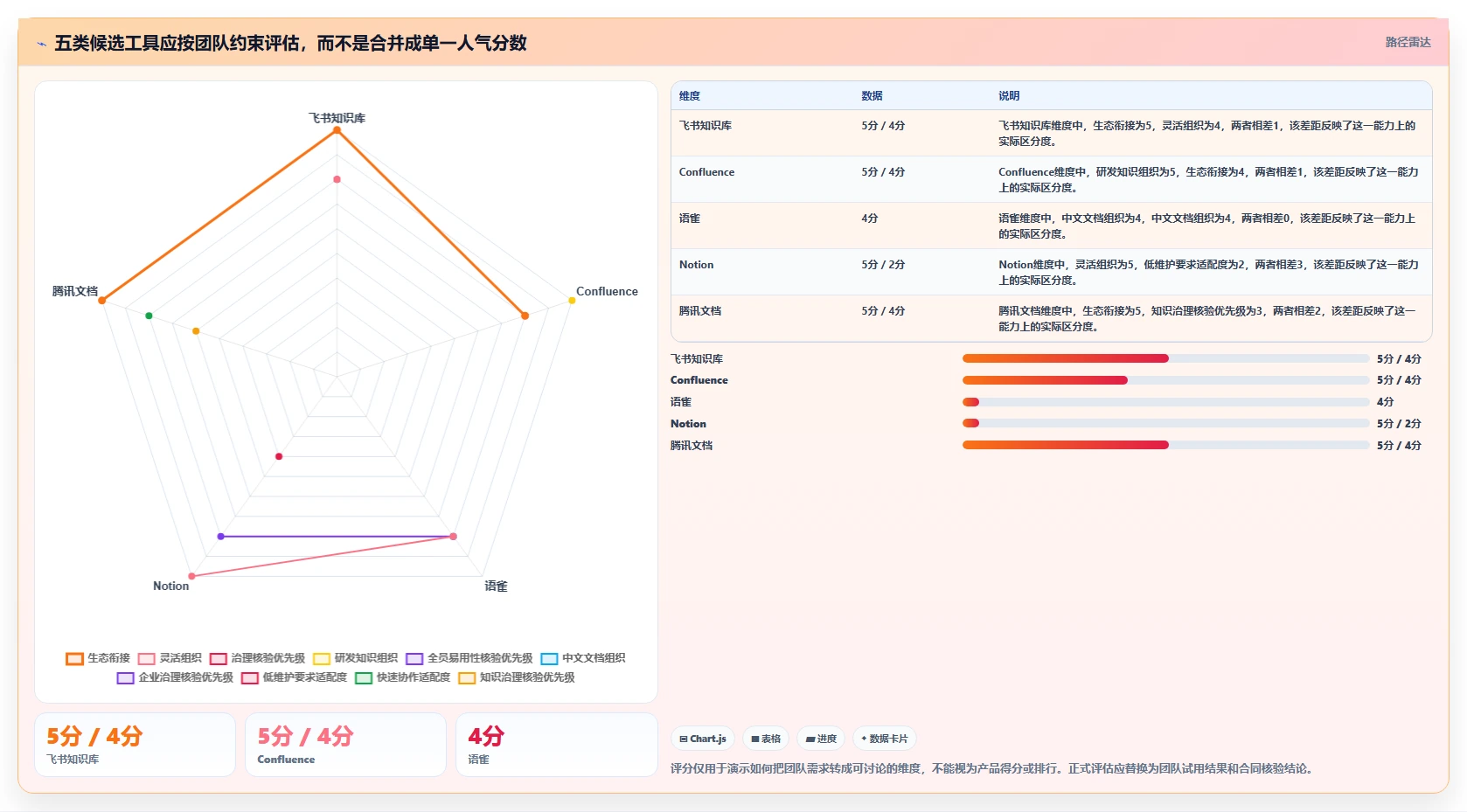Click the 数据卡片 chip

coord(884,739)
